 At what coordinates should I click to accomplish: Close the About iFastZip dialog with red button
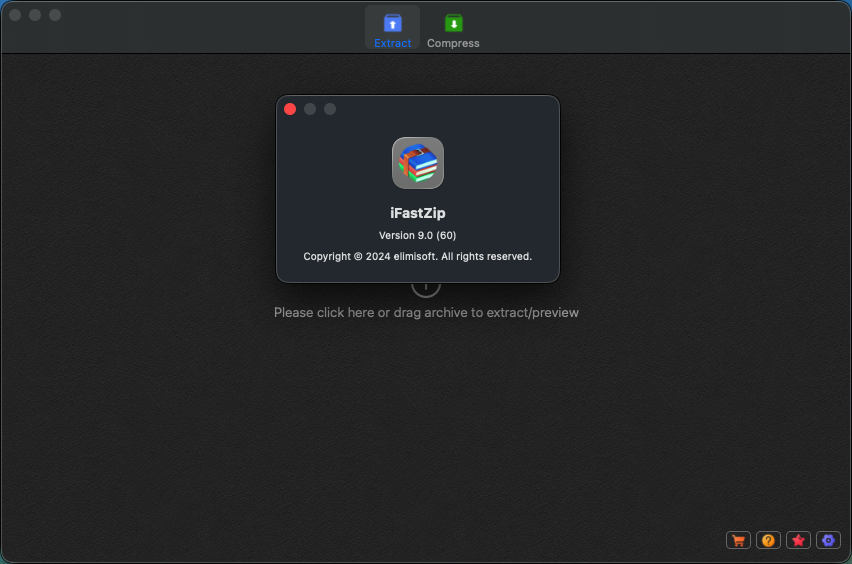click(290, 109)
